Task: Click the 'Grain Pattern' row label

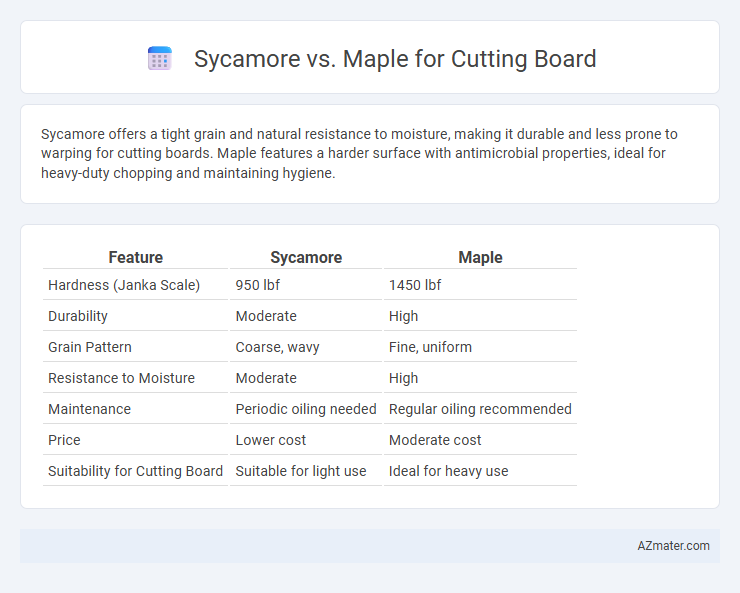Action: coord(90,347)
